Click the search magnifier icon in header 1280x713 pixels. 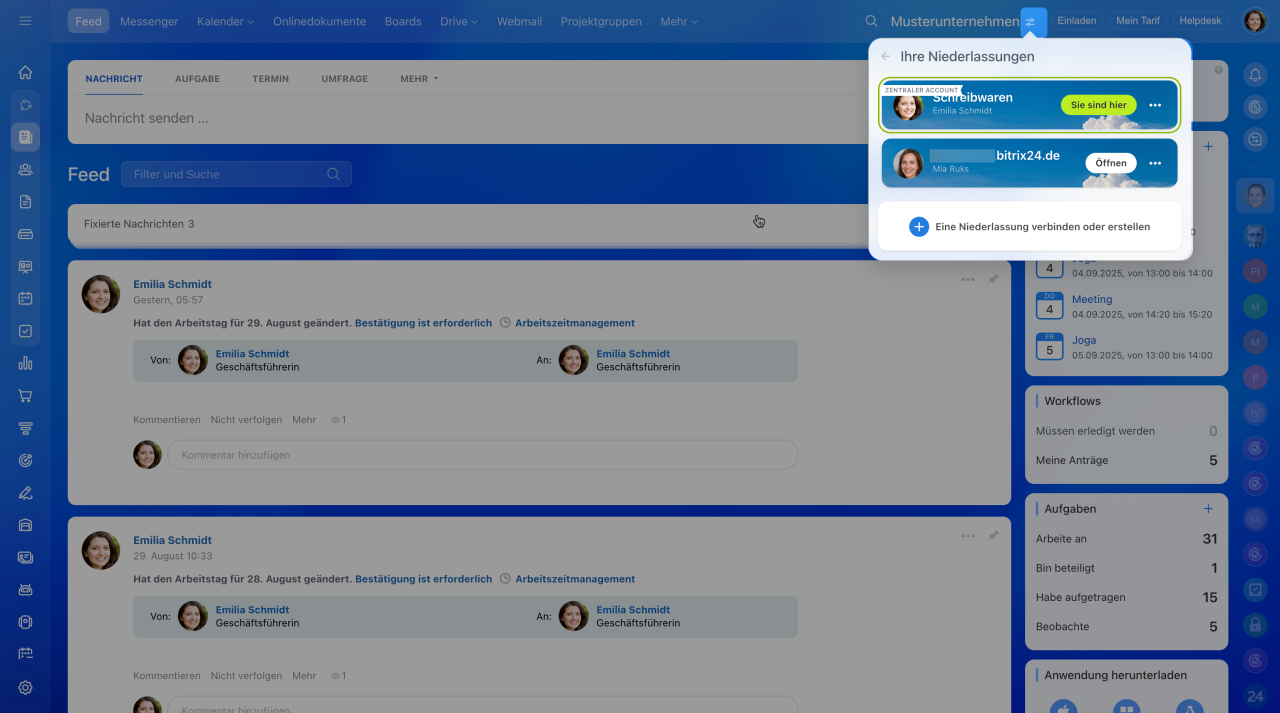click(871, 21)
